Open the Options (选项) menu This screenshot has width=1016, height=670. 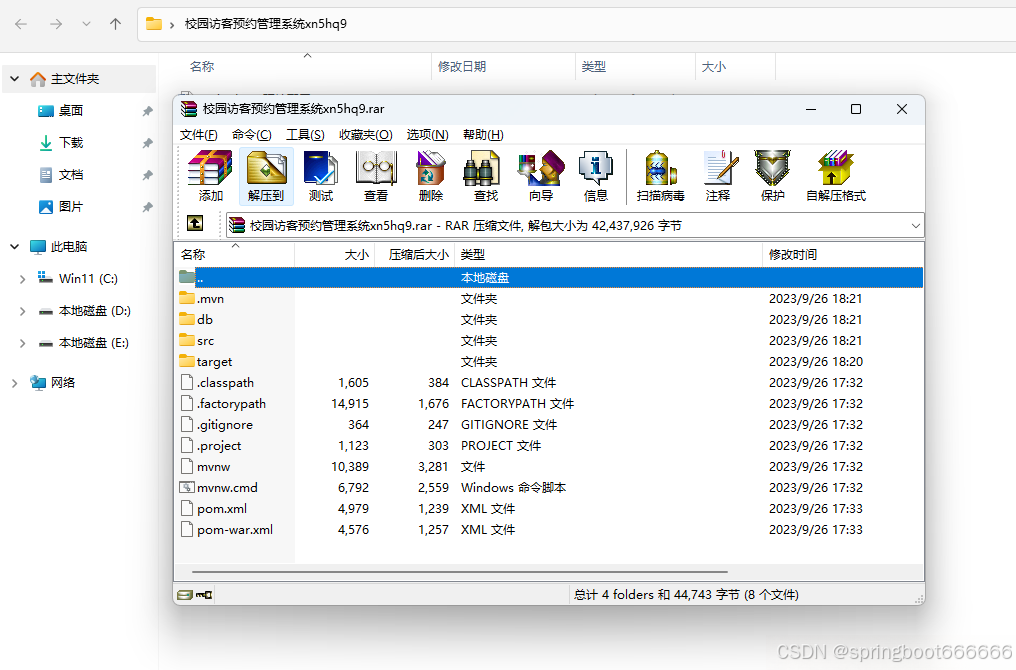click(428, 135)
